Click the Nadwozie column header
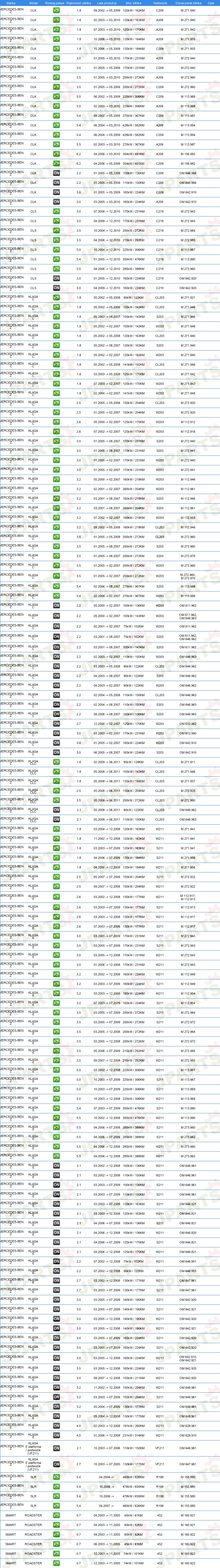Screen dimensions: 220x1568 point(160,3)
